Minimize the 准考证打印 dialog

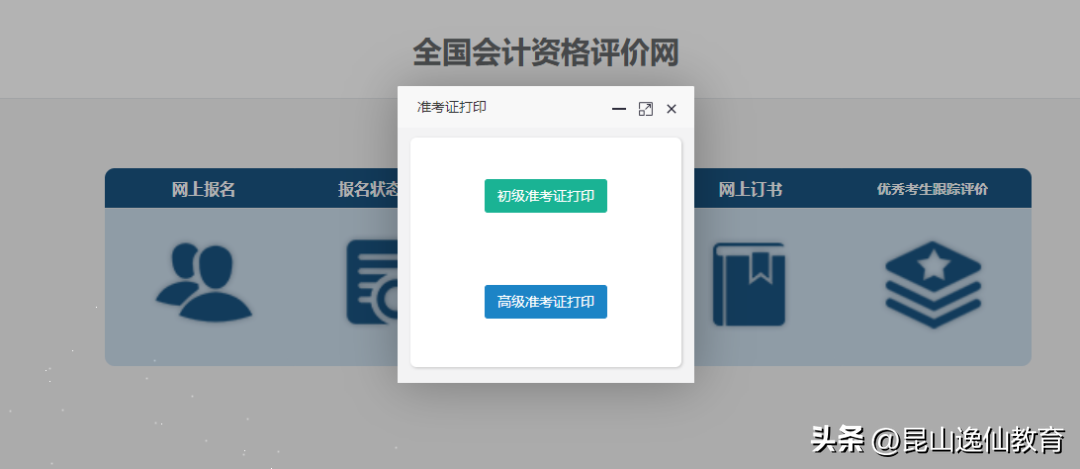coord(619,109)
